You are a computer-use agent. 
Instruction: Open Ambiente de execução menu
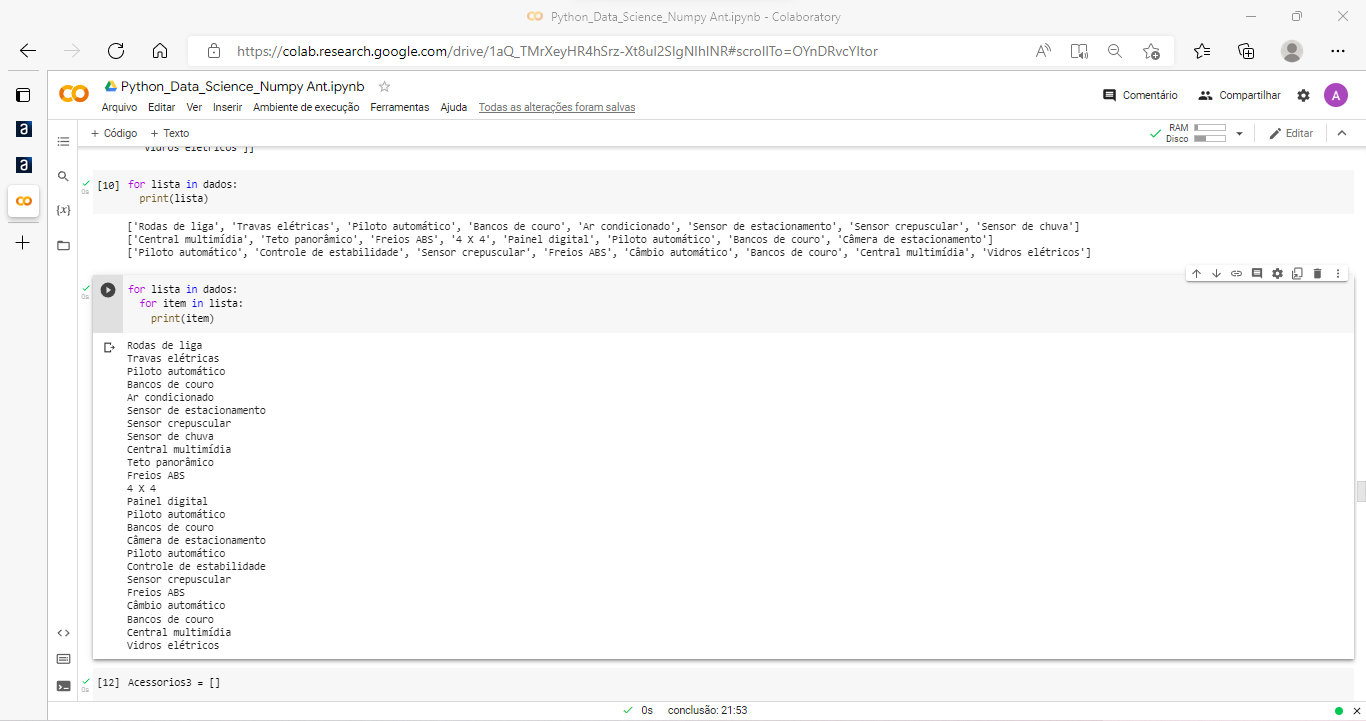(306, 107)
